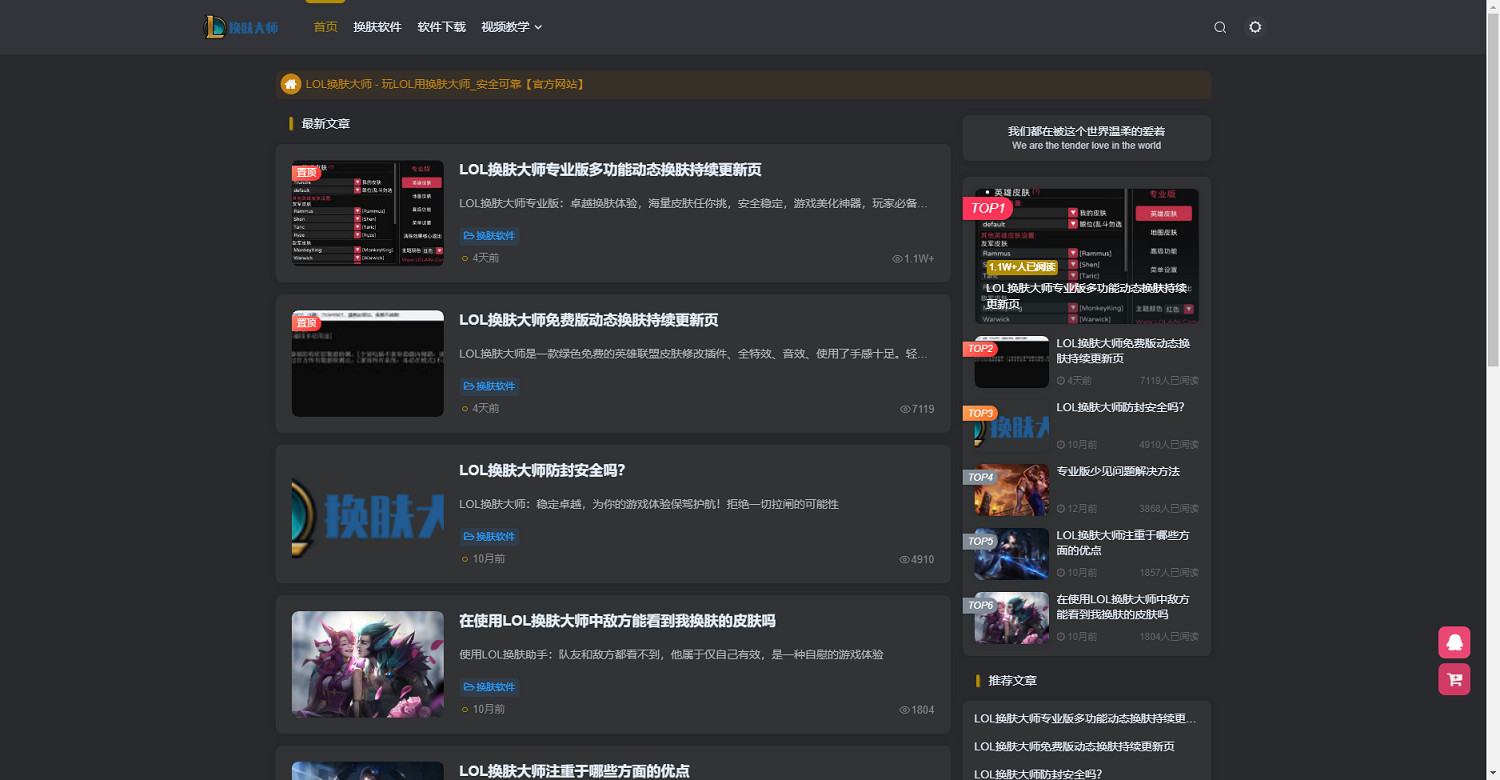The image size is (1500, 780).
Task: Open the pink shopping cart floating button
Action: 1454,679
